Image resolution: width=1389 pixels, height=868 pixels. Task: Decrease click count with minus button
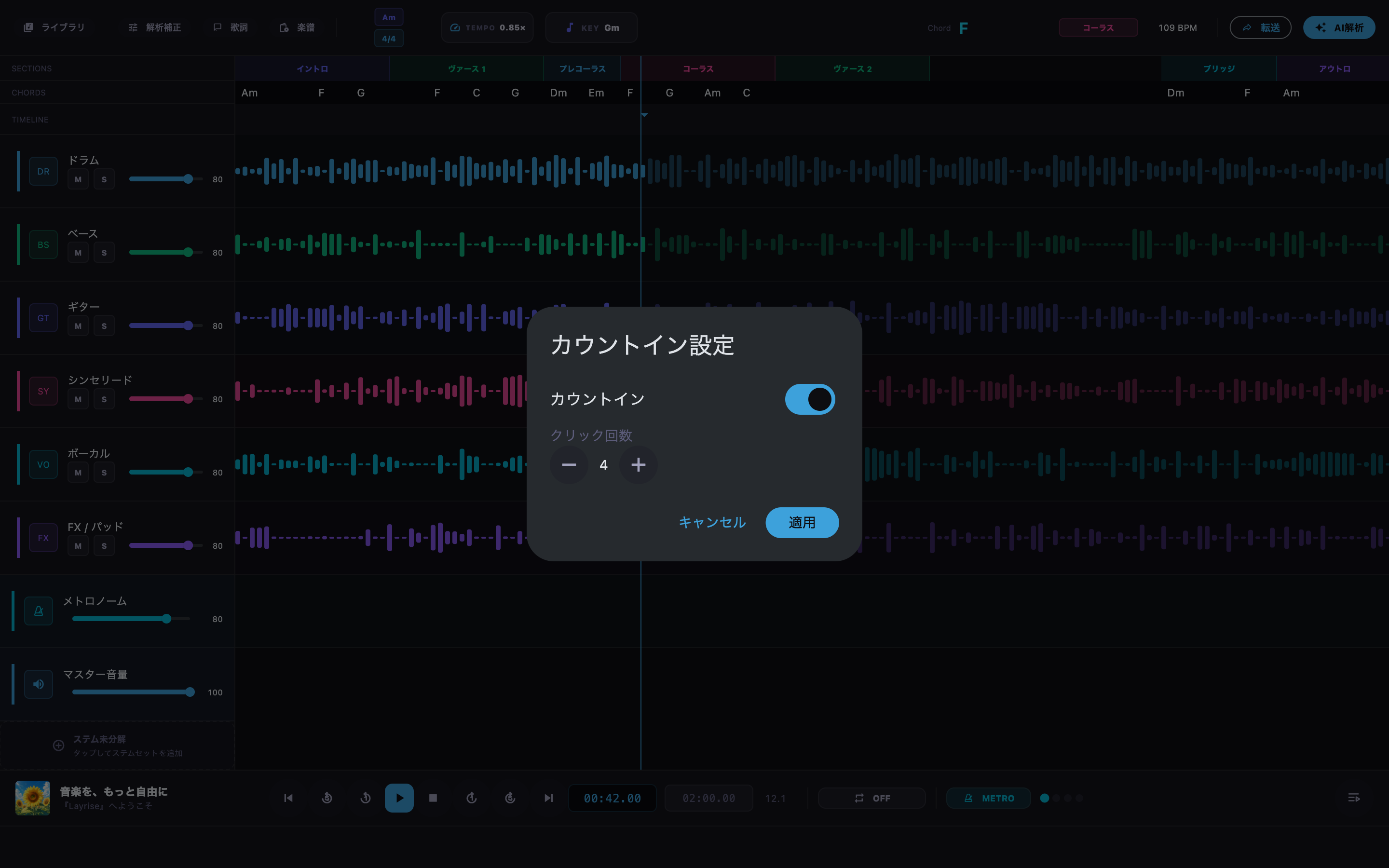[569, 464]
